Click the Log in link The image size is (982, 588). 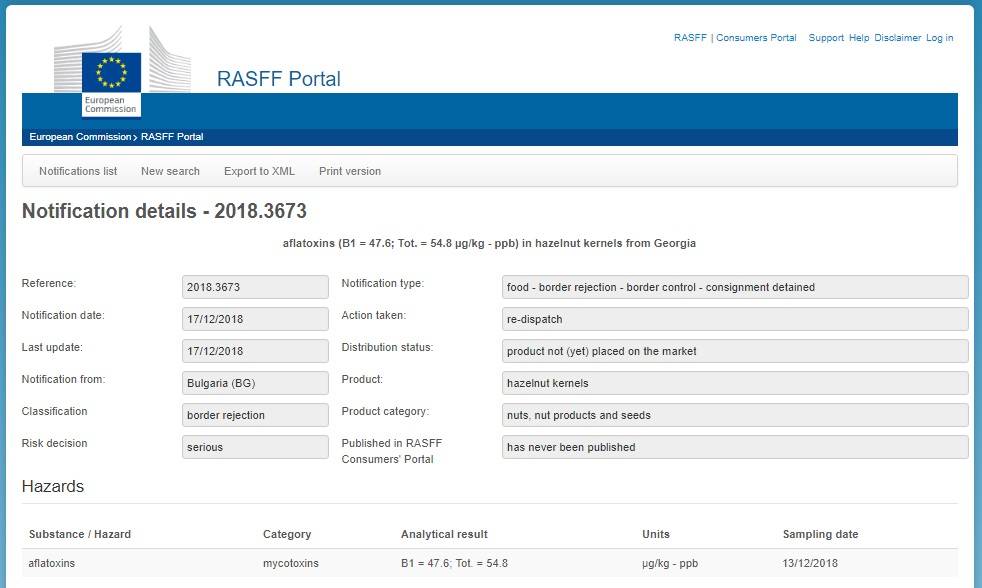click(939, 38)
